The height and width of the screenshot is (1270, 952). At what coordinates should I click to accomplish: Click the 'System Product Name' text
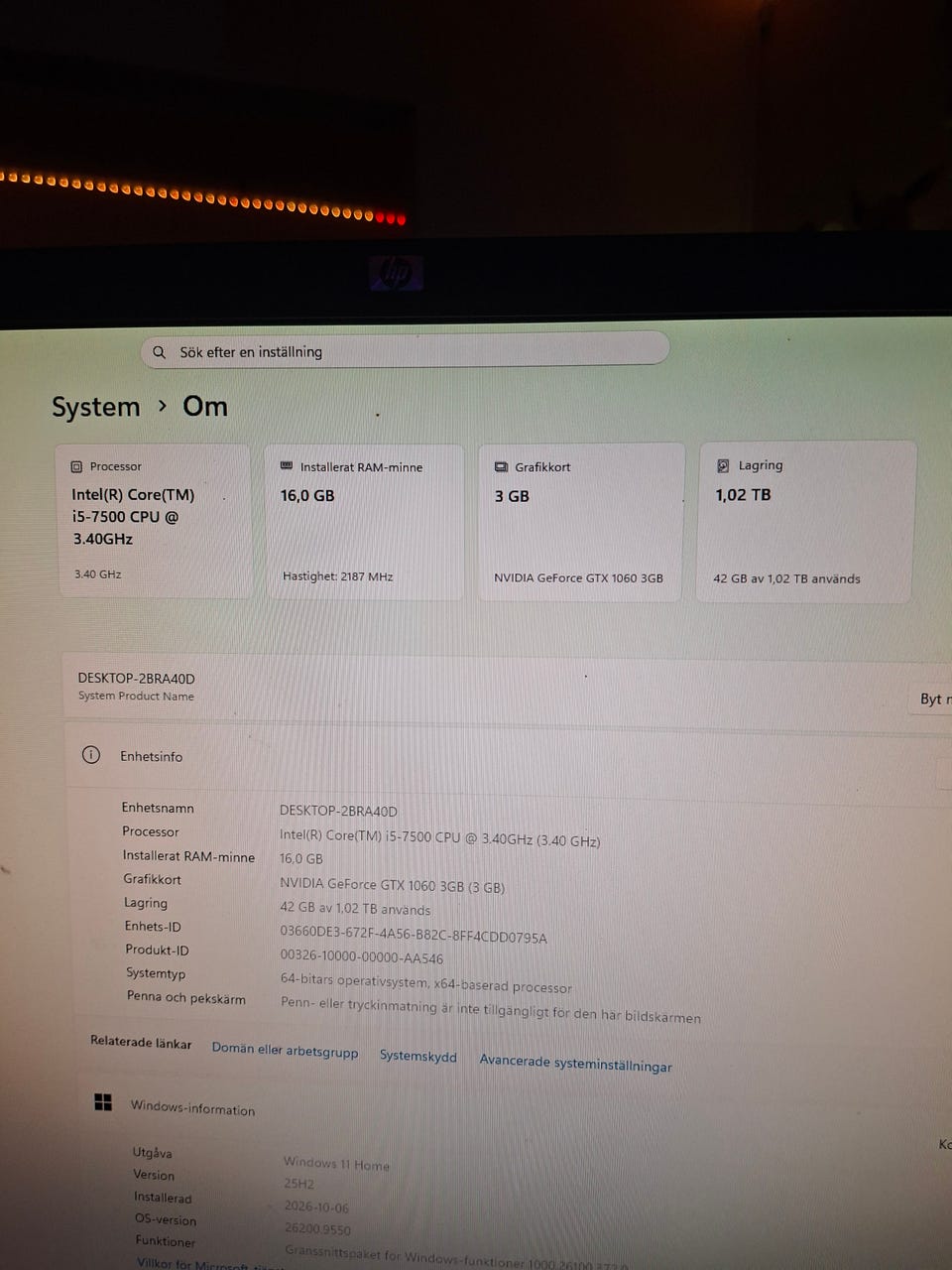pyautogui.click(x=137, y=697)
